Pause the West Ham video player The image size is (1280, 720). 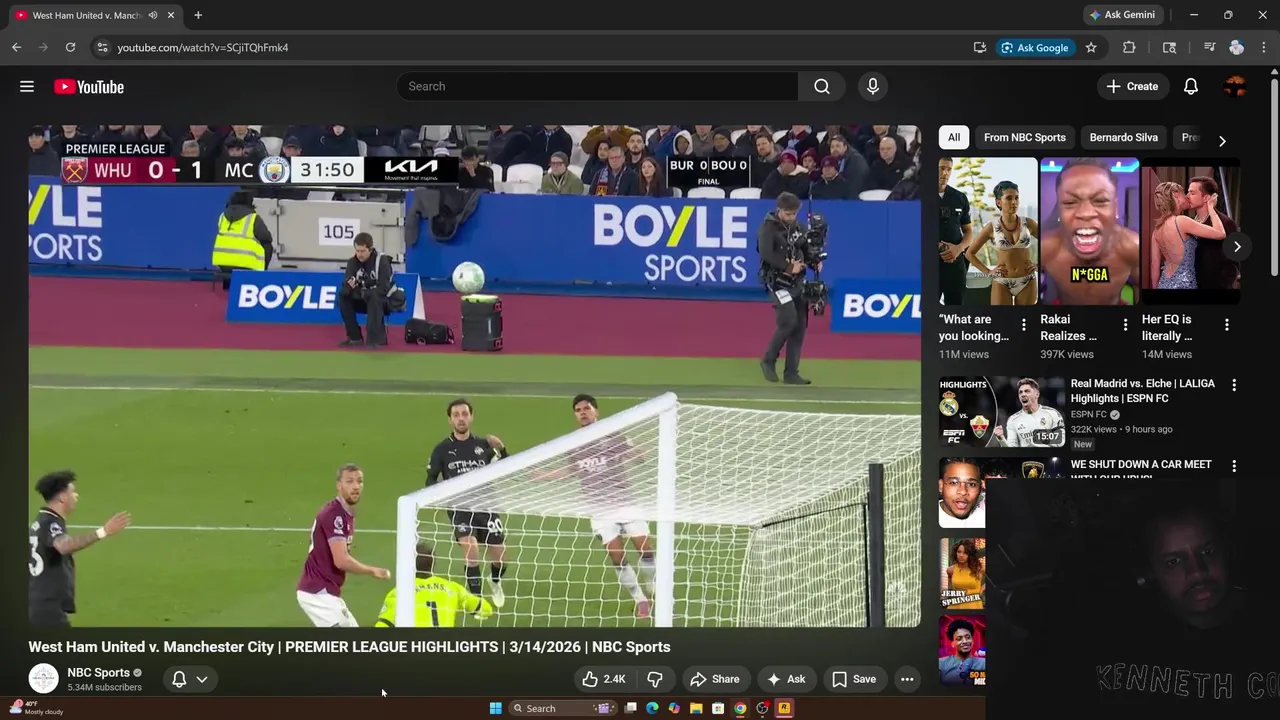click(x=474, y=376)
